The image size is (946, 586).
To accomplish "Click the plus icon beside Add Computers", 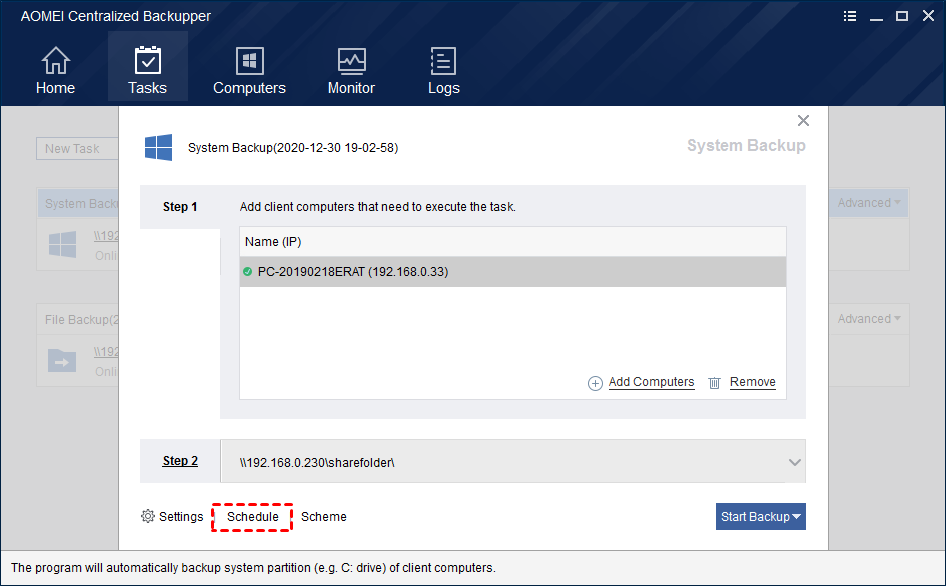I will (x=595, y=383).
